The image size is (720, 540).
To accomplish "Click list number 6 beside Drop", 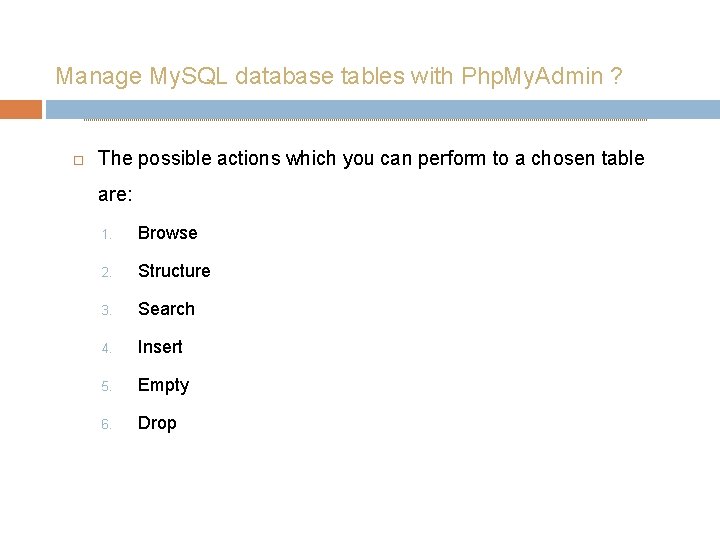I will tap(106, 424).
